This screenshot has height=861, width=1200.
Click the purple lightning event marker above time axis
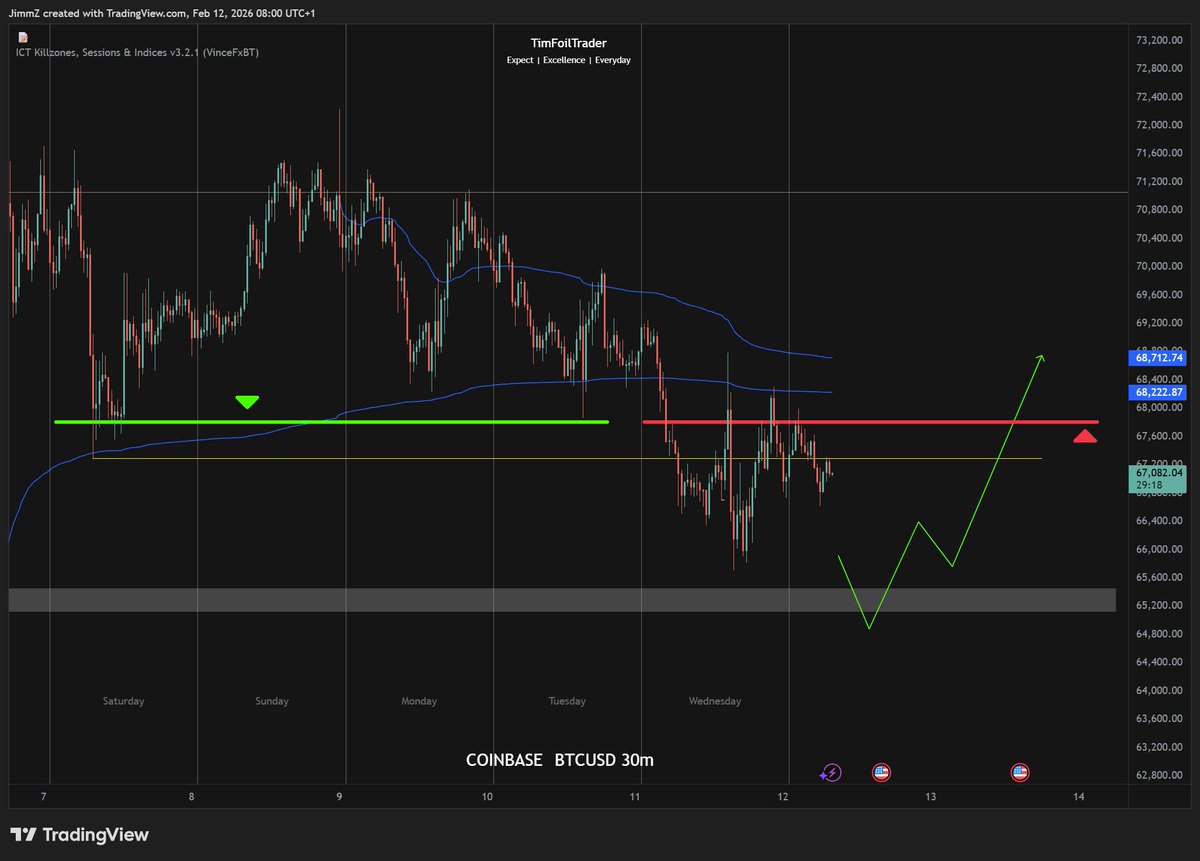coord(831,772)
